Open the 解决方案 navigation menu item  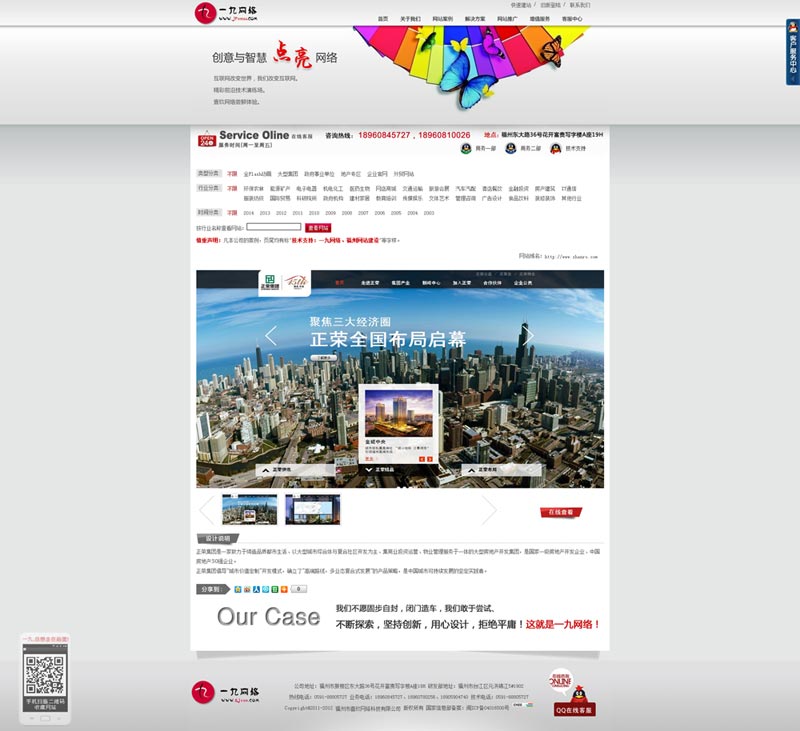coord(475,19)
